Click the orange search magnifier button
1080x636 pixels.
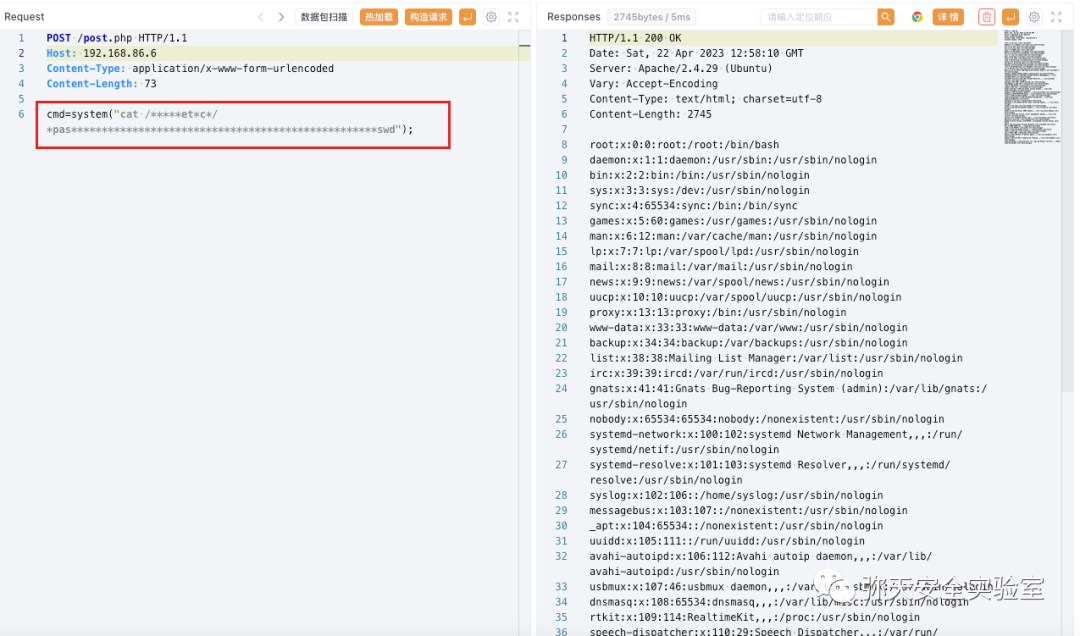[x=886, y=17]
